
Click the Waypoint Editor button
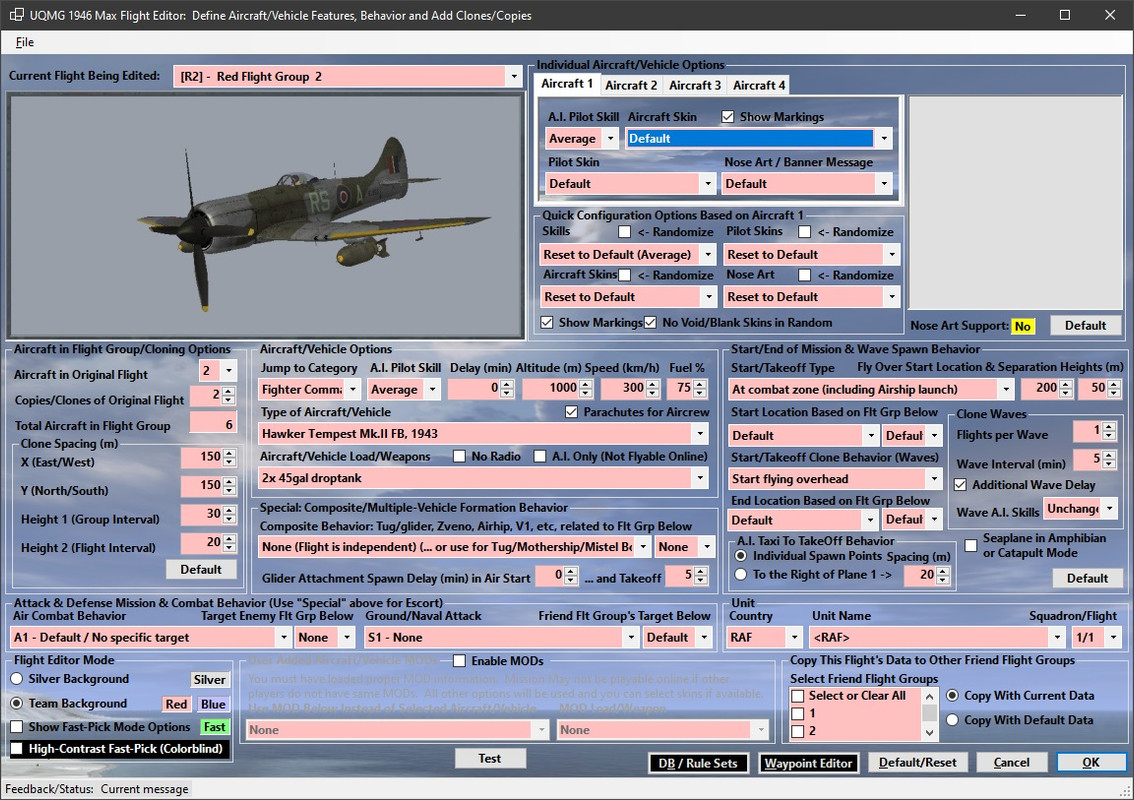click(x=808, y=763)
